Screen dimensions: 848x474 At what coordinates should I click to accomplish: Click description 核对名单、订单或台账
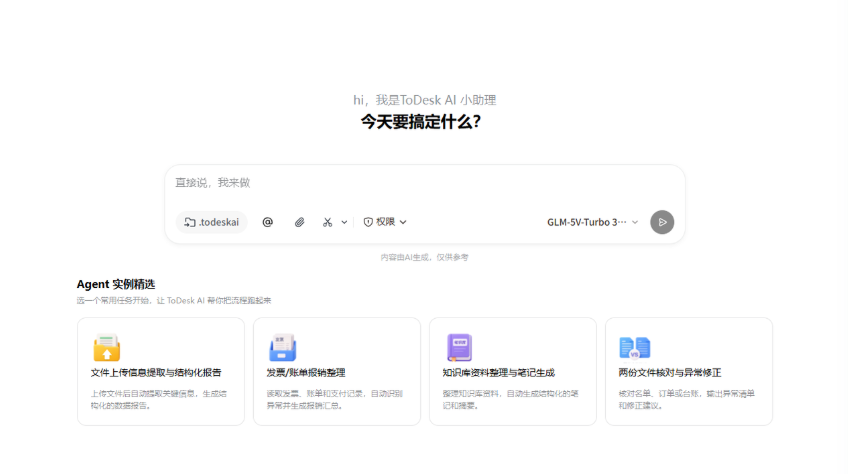tap(686, 399)
